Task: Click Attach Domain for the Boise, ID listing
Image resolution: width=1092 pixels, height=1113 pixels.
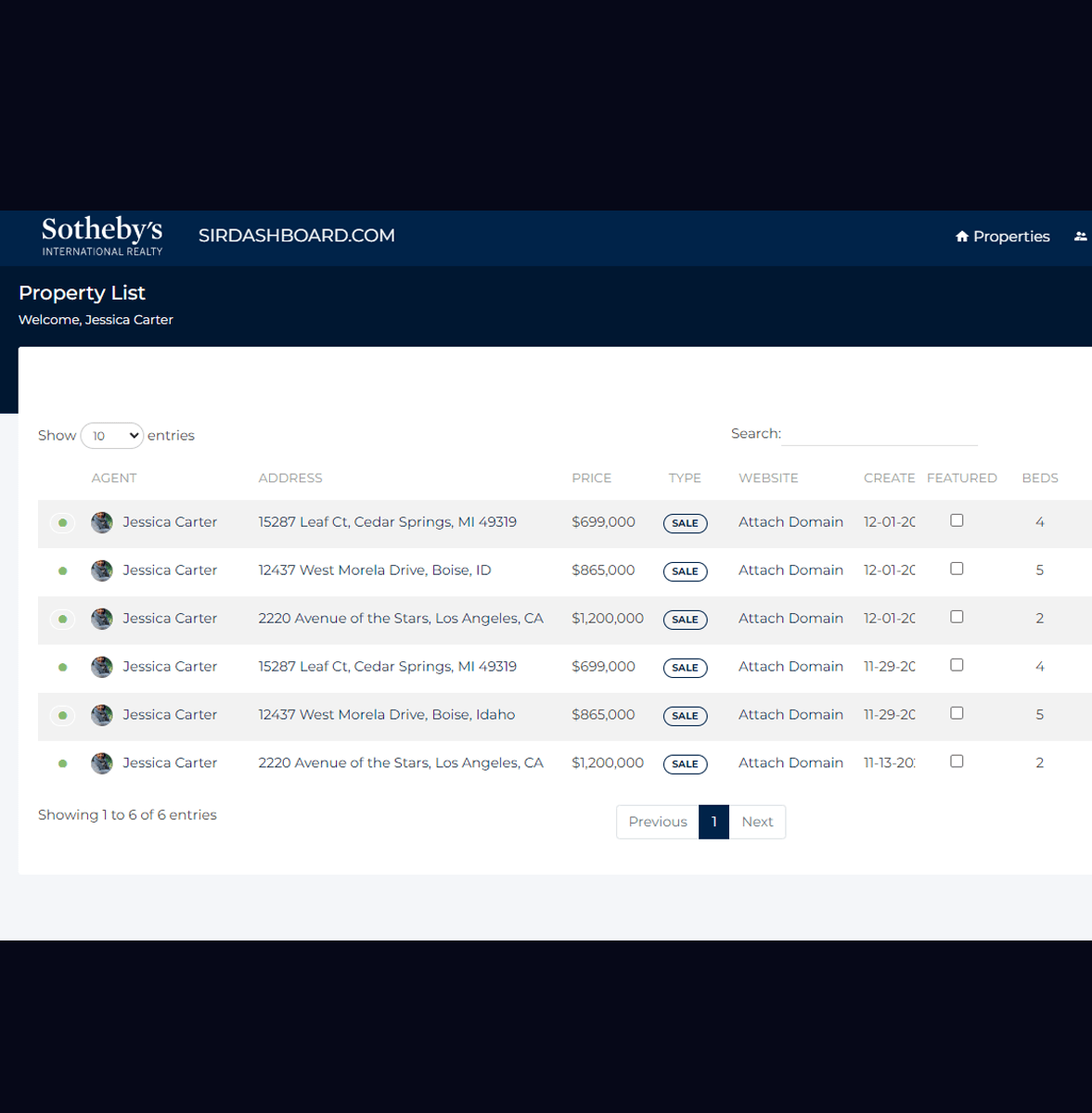Action: [790, 570]
